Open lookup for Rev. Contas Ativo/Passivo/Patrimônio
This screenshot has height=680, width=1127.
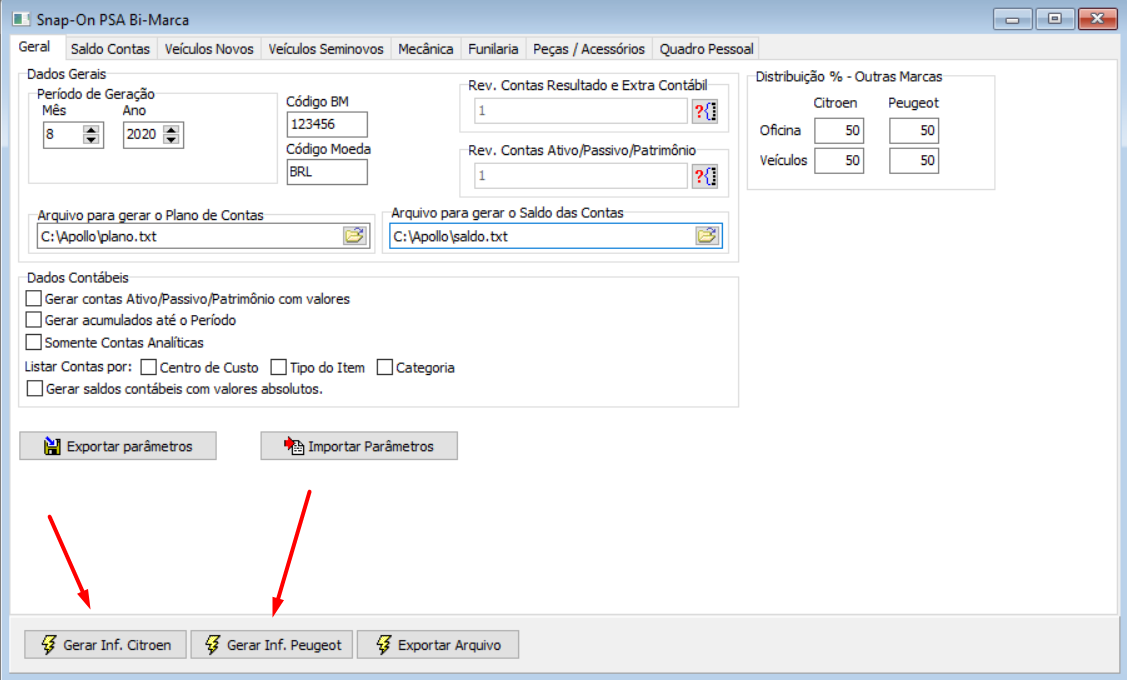(x=704, y=175)
